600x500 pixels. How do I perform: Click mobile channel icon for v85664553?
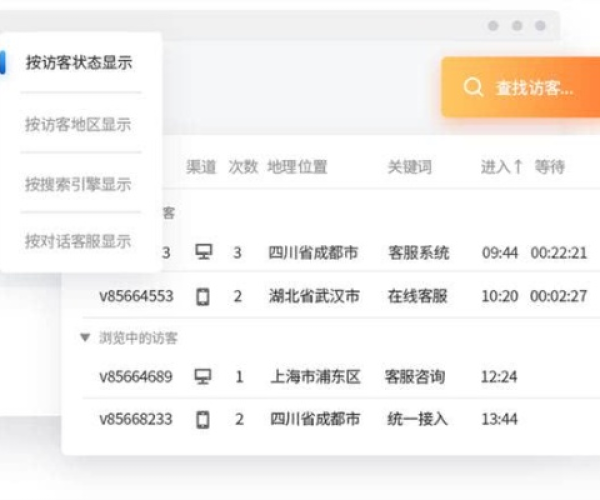pyautogui.click(x=203, y=296)
